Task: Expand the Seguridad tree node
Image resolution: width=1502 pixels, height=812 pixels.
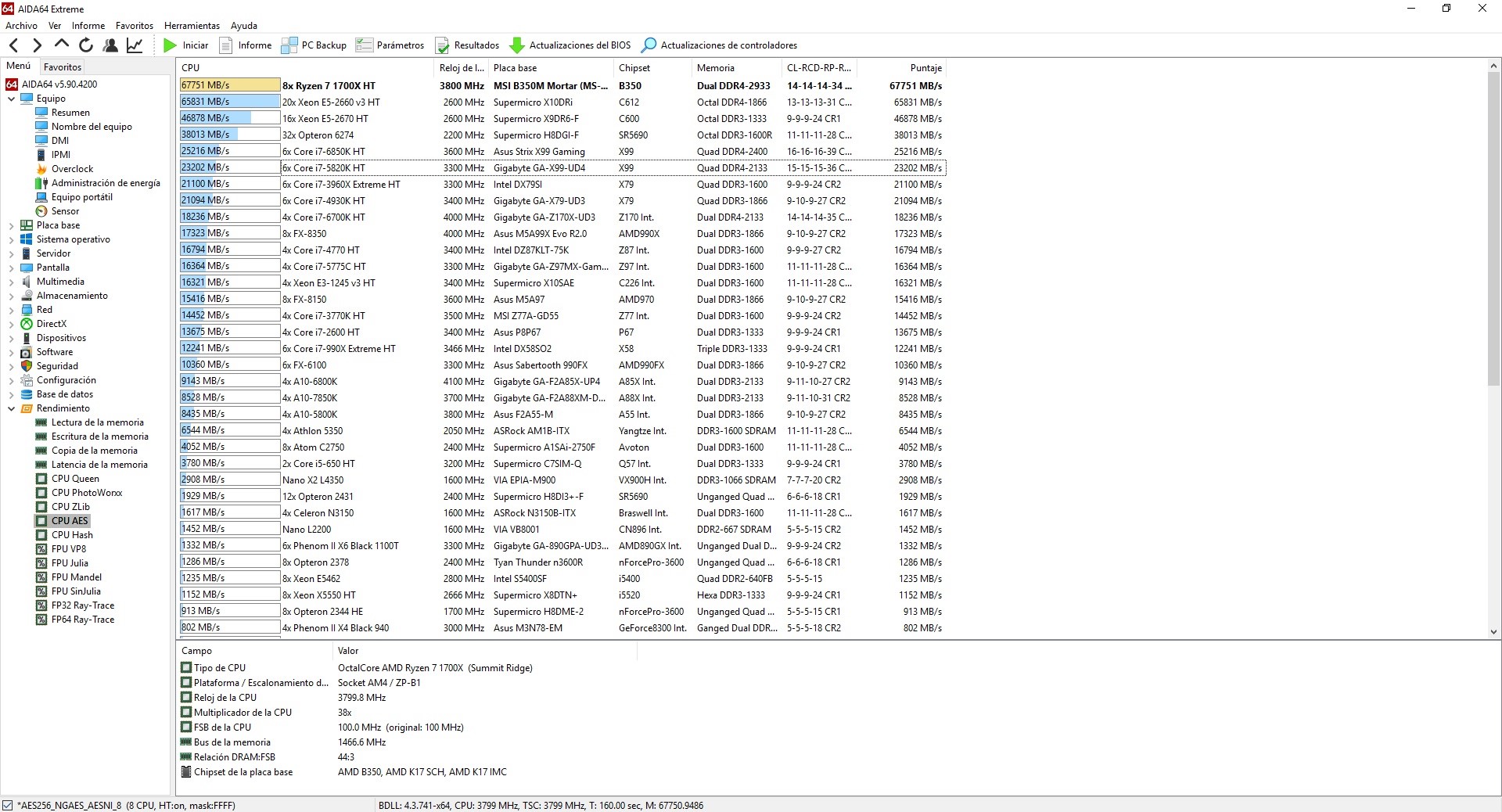Action: pos(11,366)
